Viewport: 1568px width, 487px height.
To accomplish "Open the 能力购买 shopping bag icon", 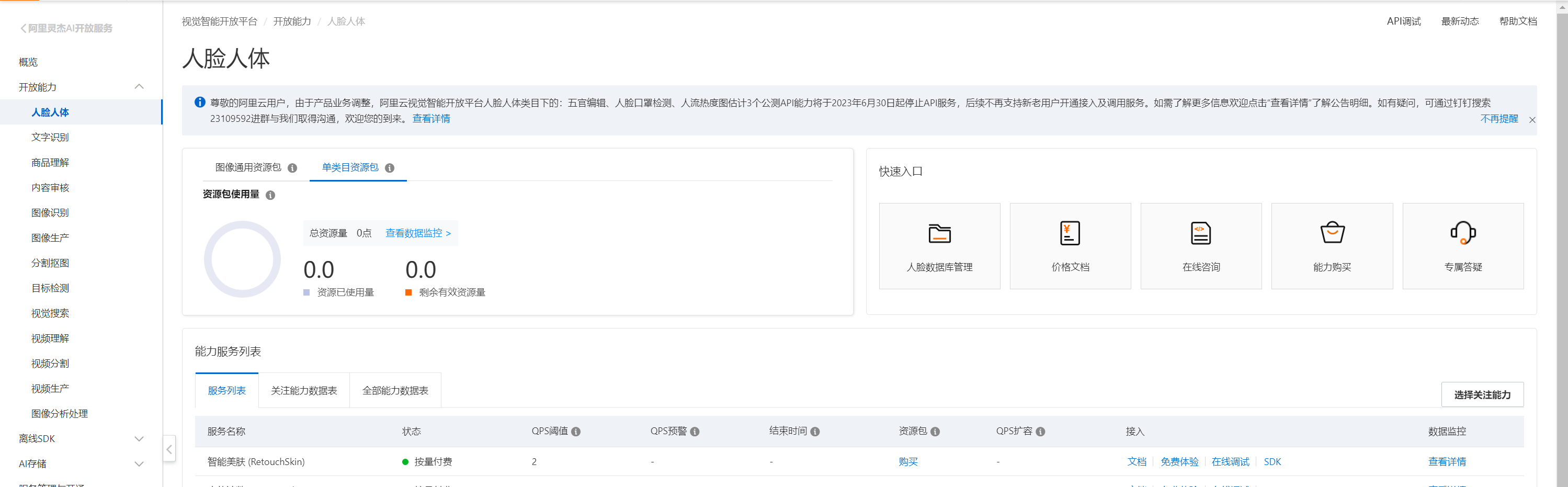I will 1332,246.
